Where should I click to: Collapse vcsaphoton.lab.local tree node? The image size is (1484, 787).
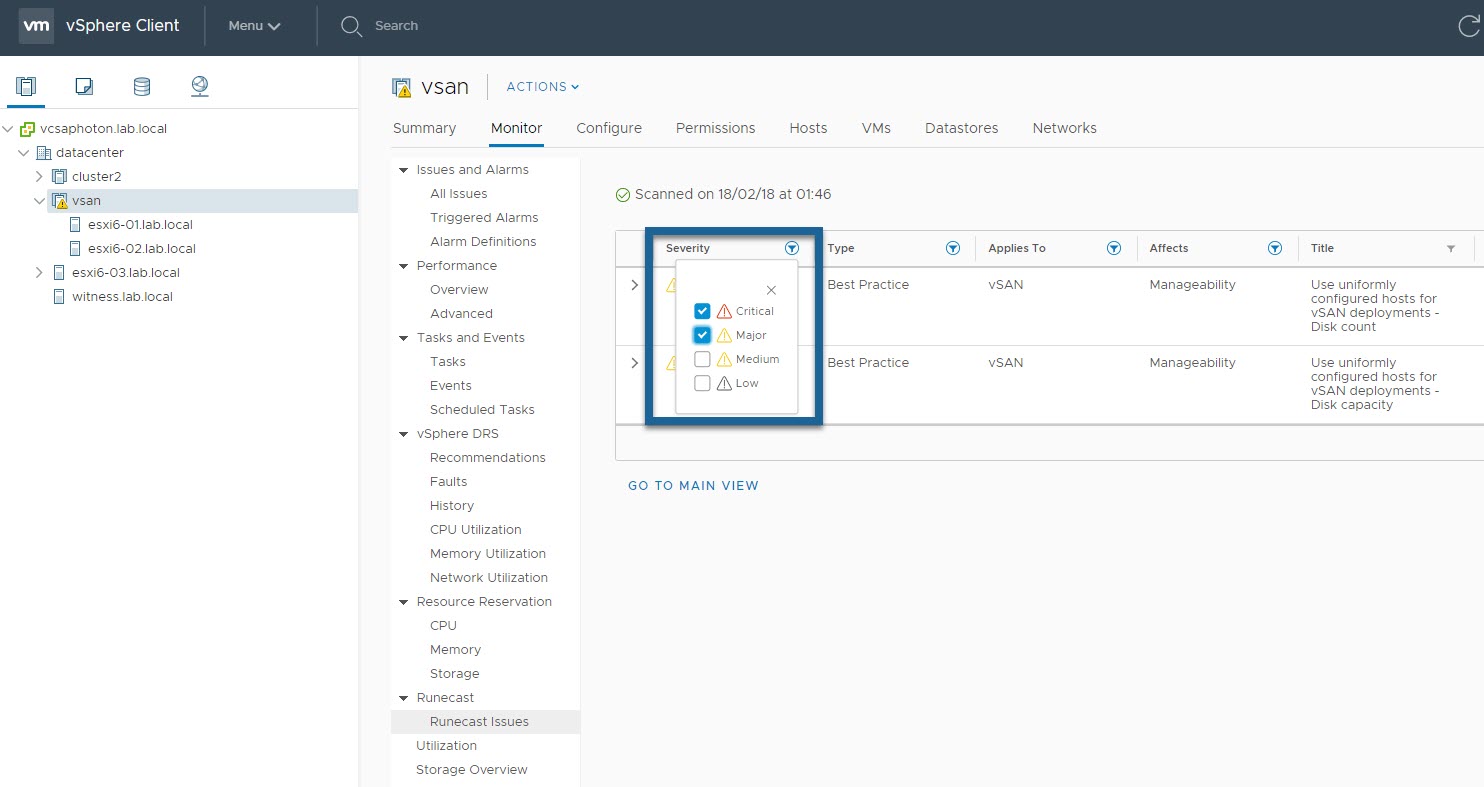click(8, 129)
